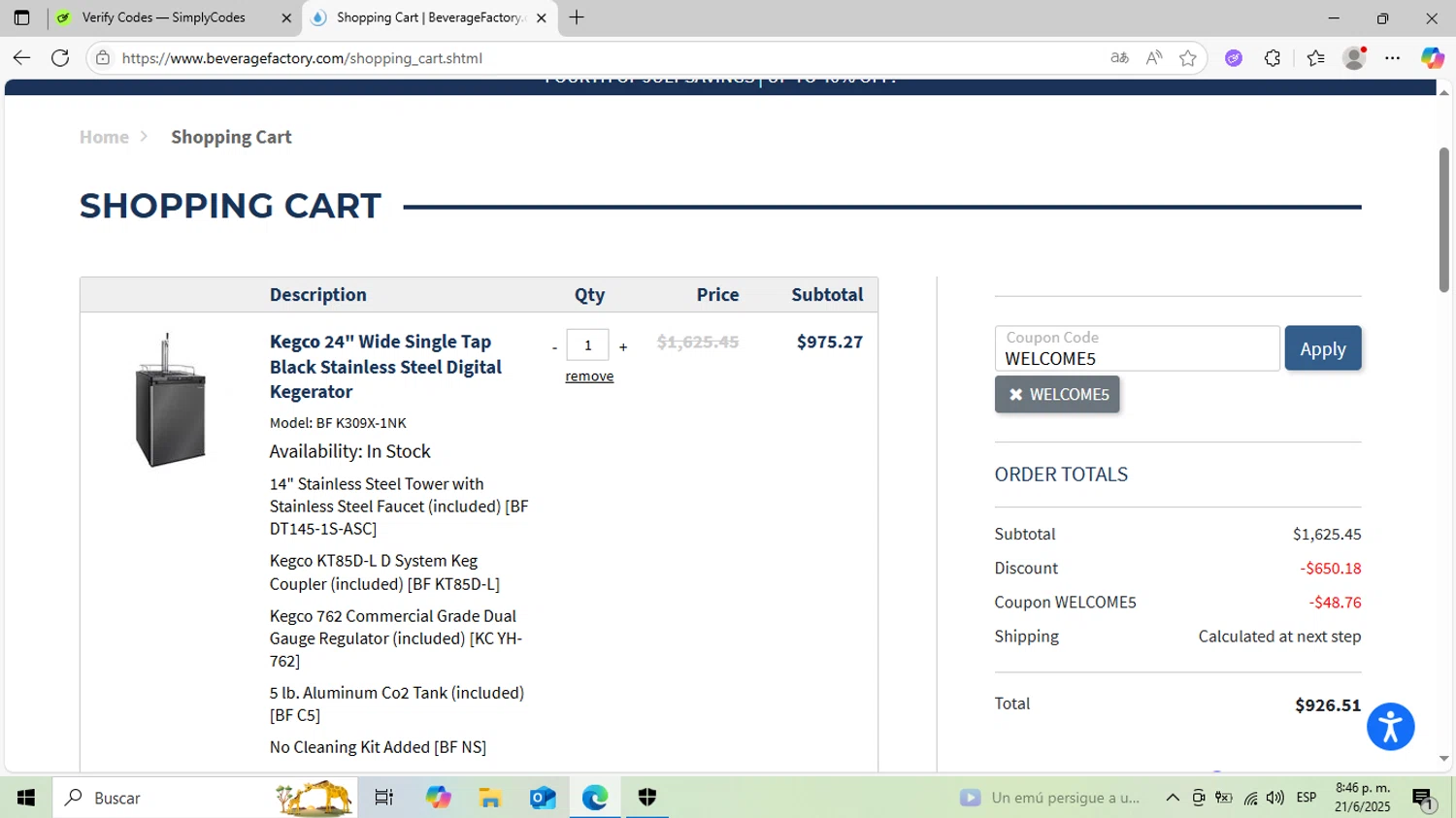The image size is (1456, 818).
Task: Select the Shopping Cart BeverageFactory tab
Action: point(430,17)
